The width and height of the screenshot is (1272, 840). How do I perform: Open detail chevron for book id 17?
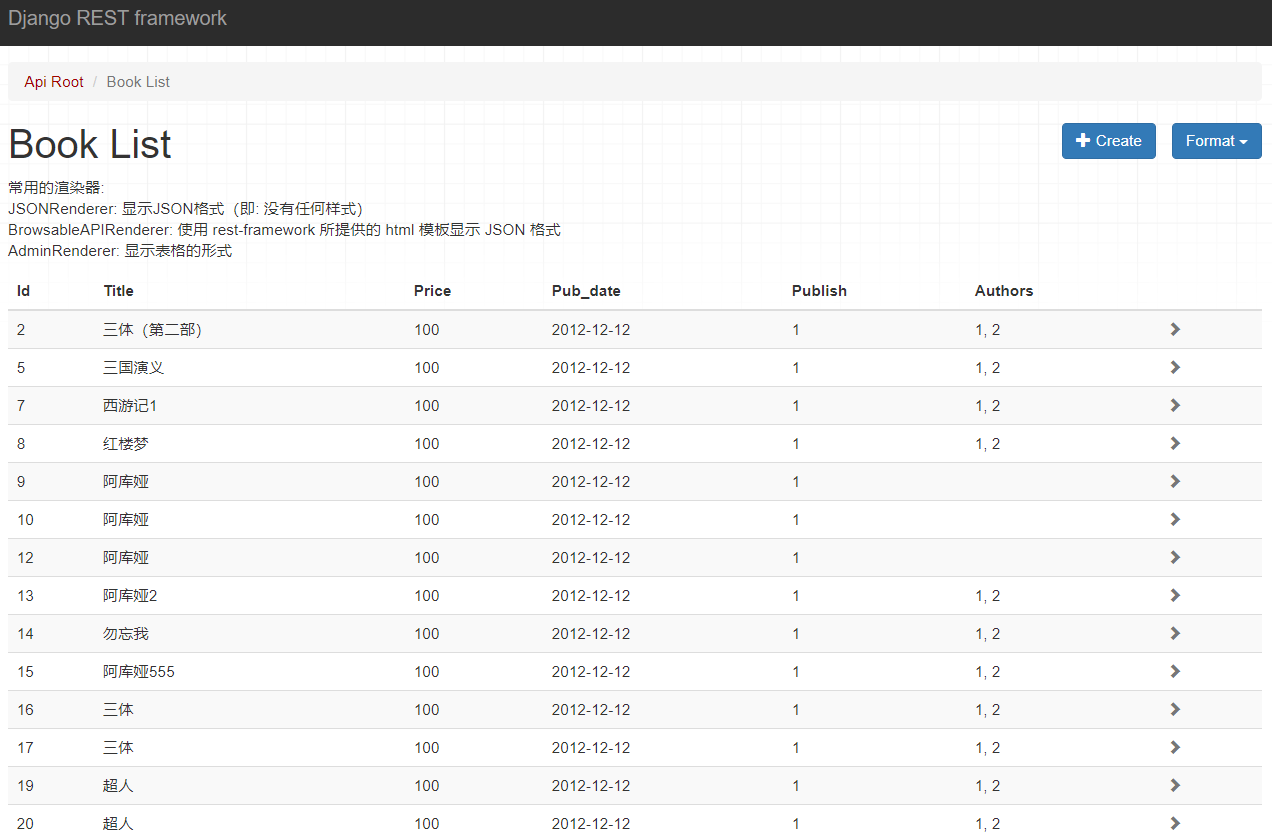pyautogui.click(x=1175, y=747)
